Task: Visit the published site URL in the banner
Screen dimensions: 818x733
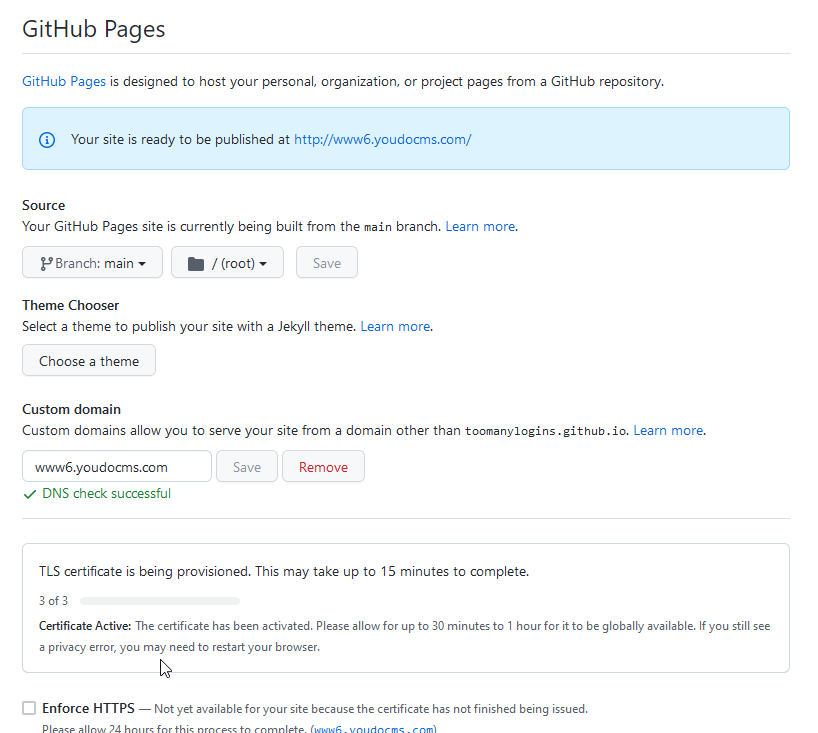Action: click(382, 140)
